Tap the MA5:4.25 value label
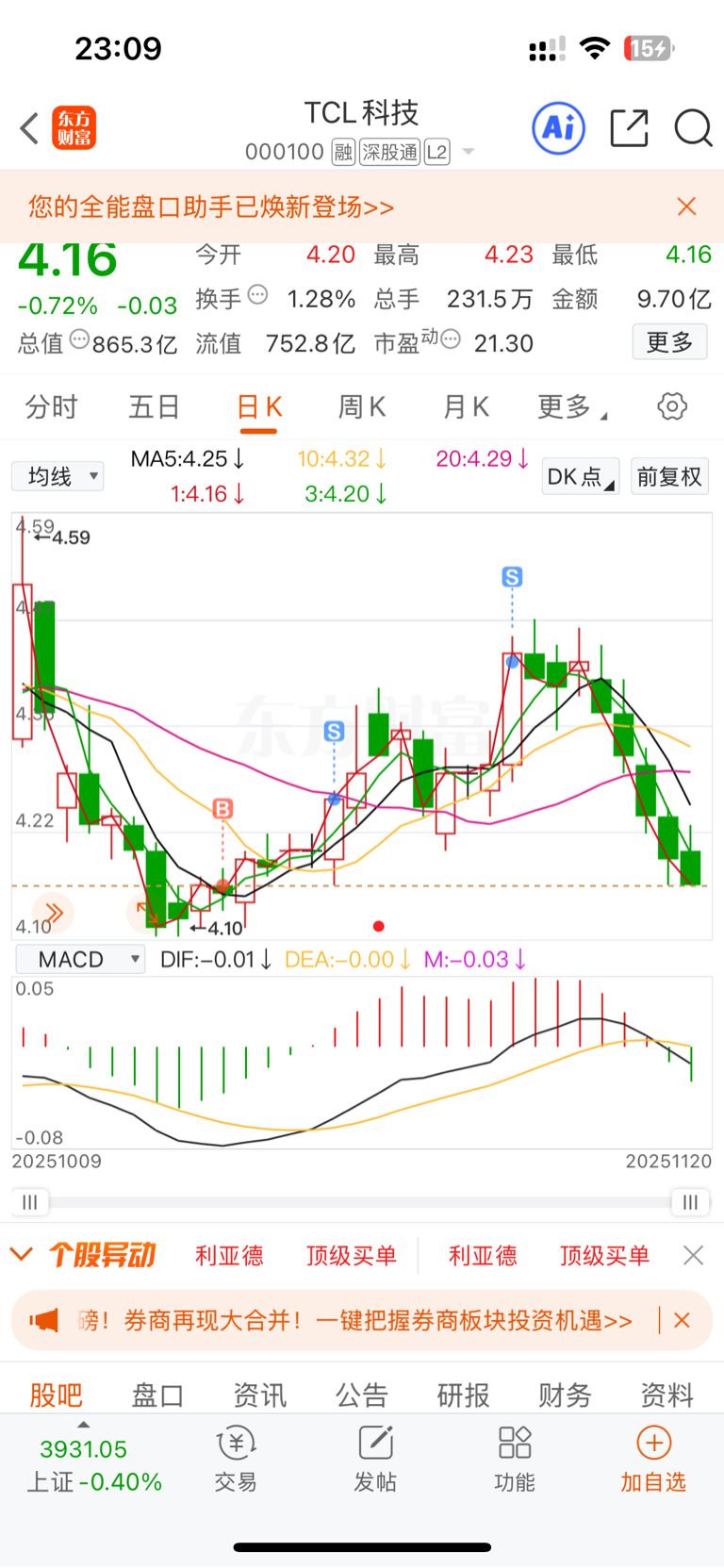This screenshot has width=724, height=1568. tap(188, 459)
